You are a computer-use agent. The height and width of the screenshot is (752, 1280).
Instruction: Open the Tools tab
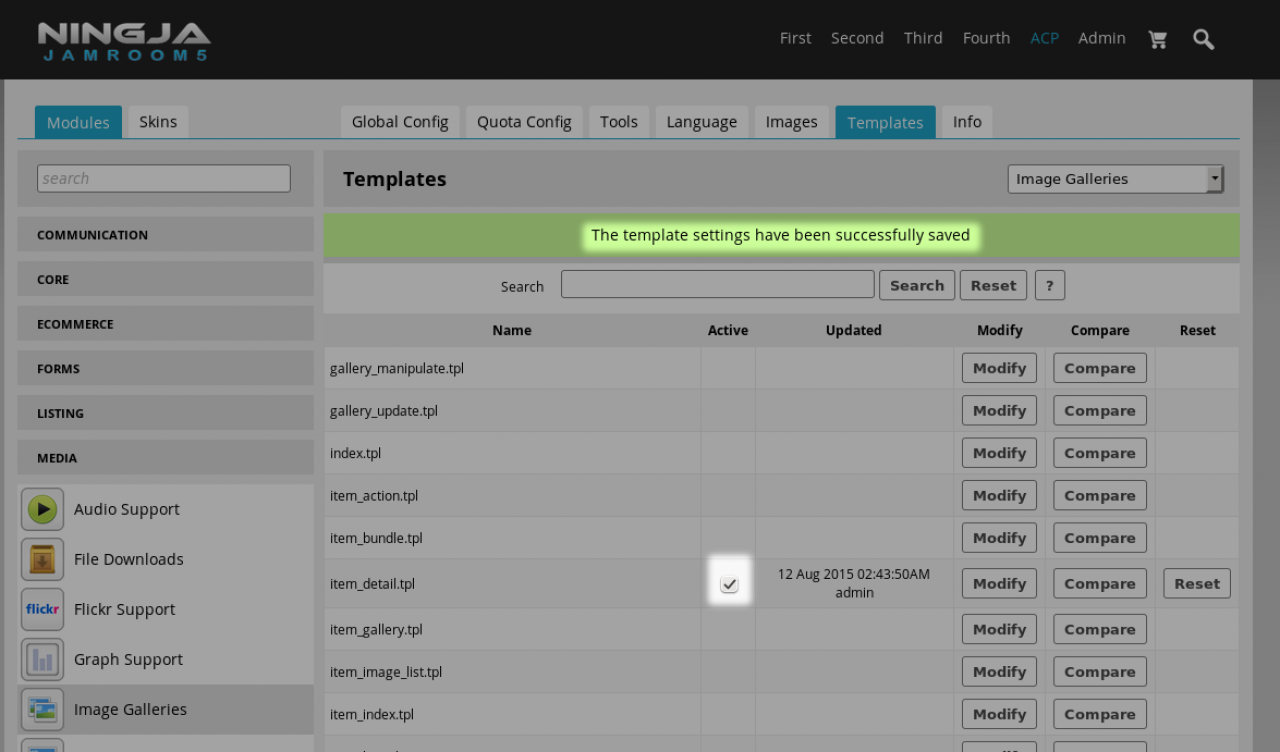tap(619, 122)
